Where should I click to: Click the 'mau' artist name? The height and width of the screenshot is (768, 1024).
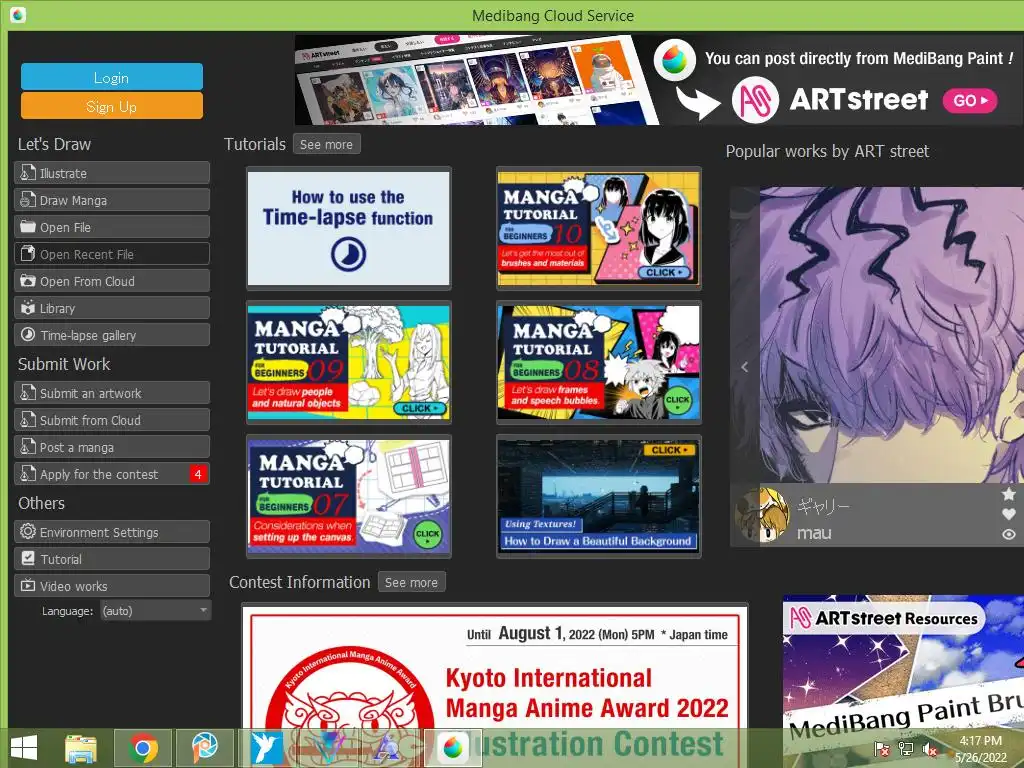coord(814,533)
